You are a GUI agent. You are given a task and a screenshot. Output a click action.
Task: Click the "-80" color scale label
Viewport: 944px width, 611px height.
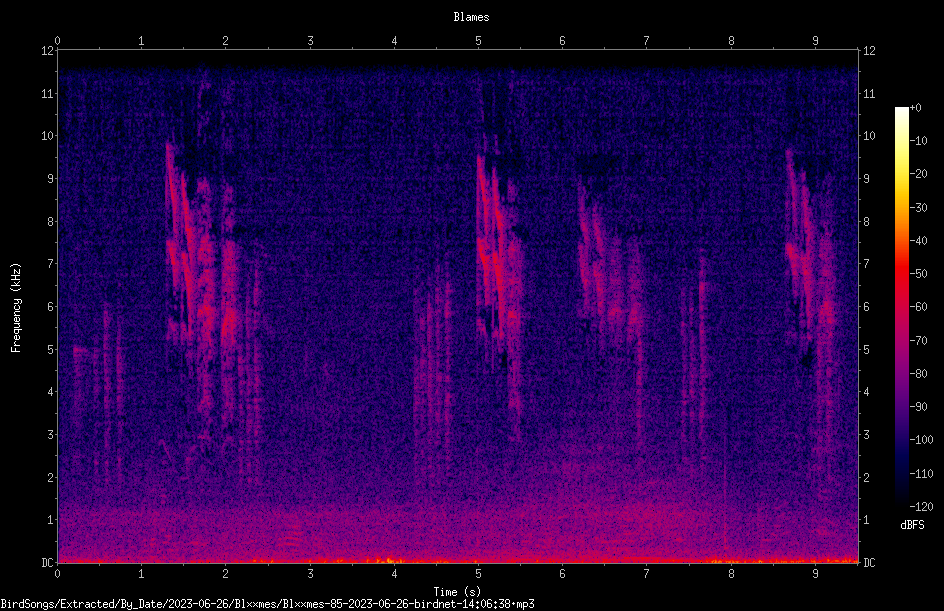pyautogui.click(x=918, y=374)
